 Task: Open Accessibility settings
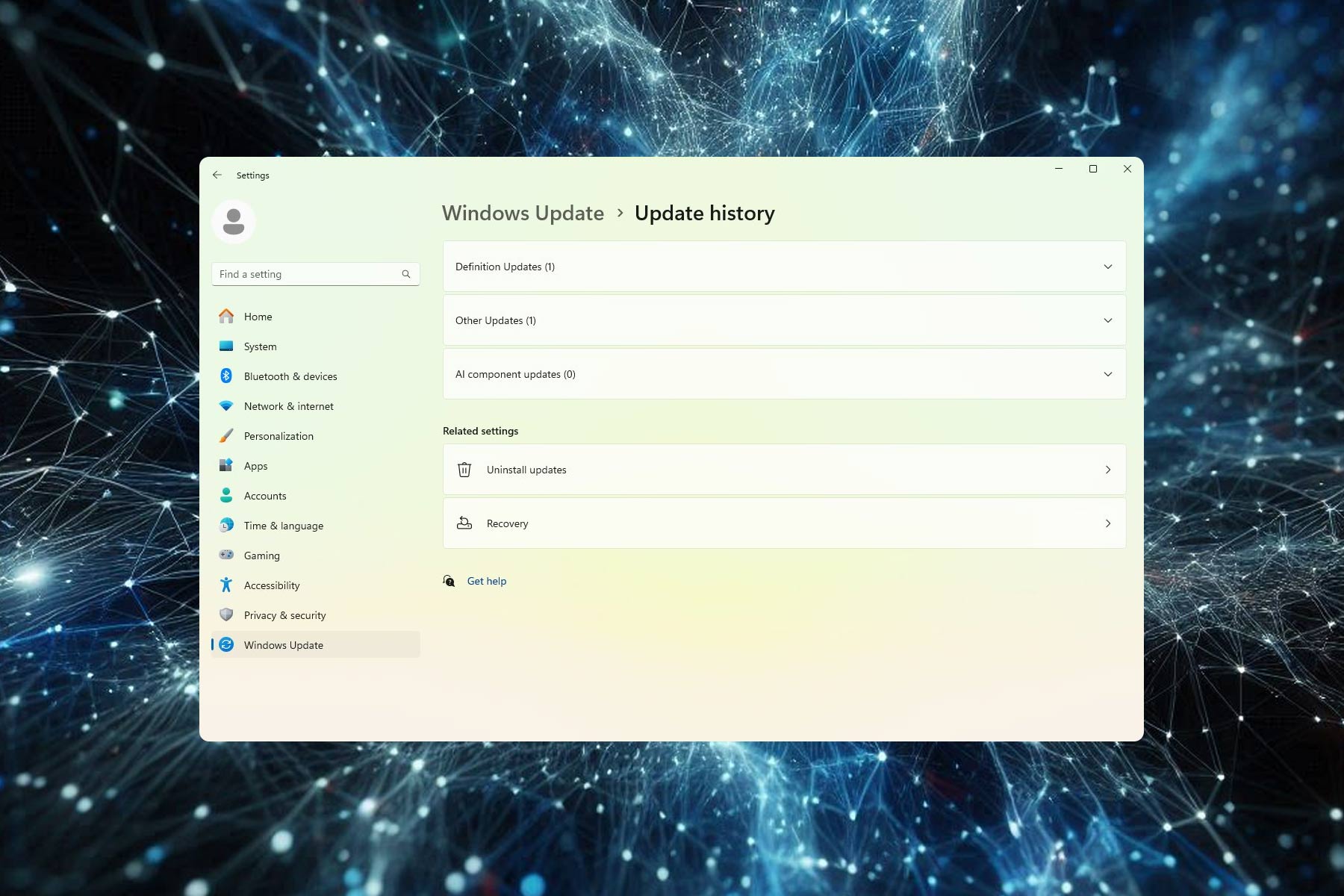point(316,585)
